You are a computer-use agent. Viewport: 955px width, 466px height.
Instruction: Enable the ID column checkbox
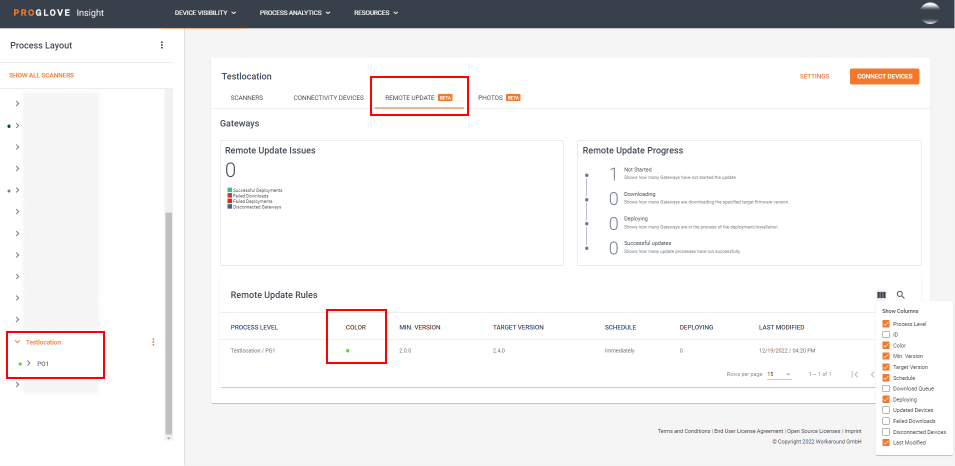886,334
